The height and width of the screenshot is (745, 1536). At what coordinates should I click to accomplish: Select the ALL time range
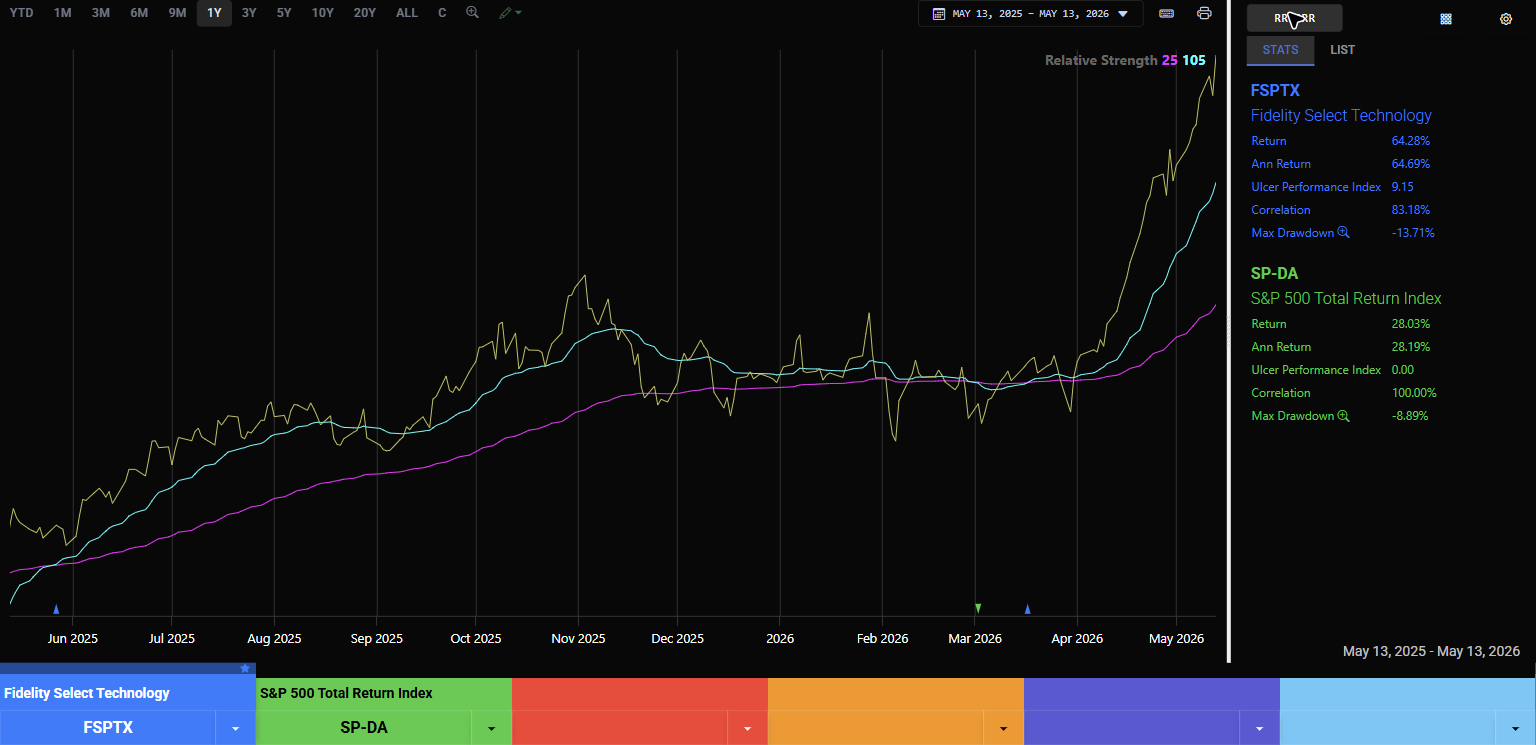click(x=407, y=13)
